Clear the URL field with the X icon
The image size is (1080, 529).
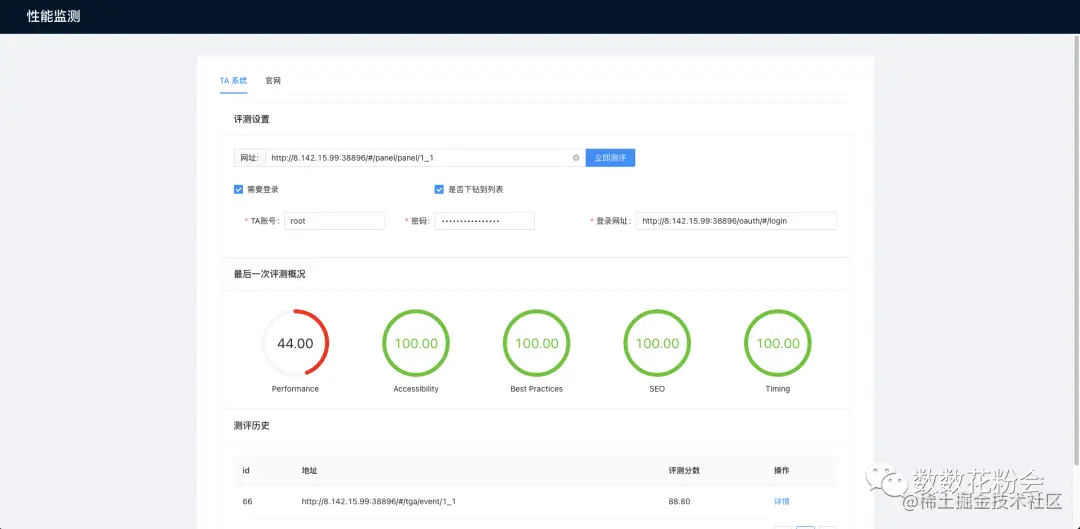tap(576, 158)
